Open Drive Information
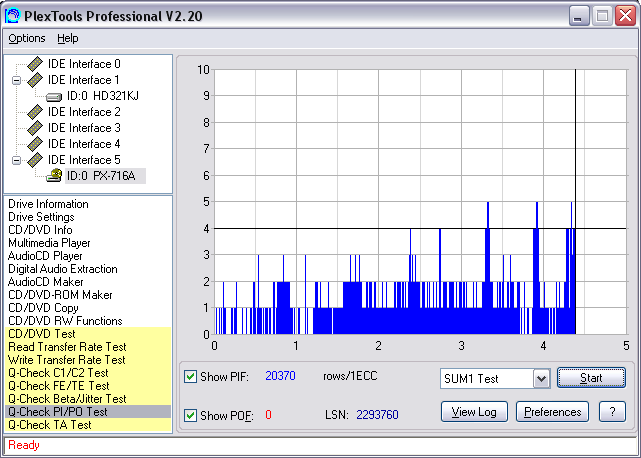This screenshot has height=458, width=641. coord(48,204)
